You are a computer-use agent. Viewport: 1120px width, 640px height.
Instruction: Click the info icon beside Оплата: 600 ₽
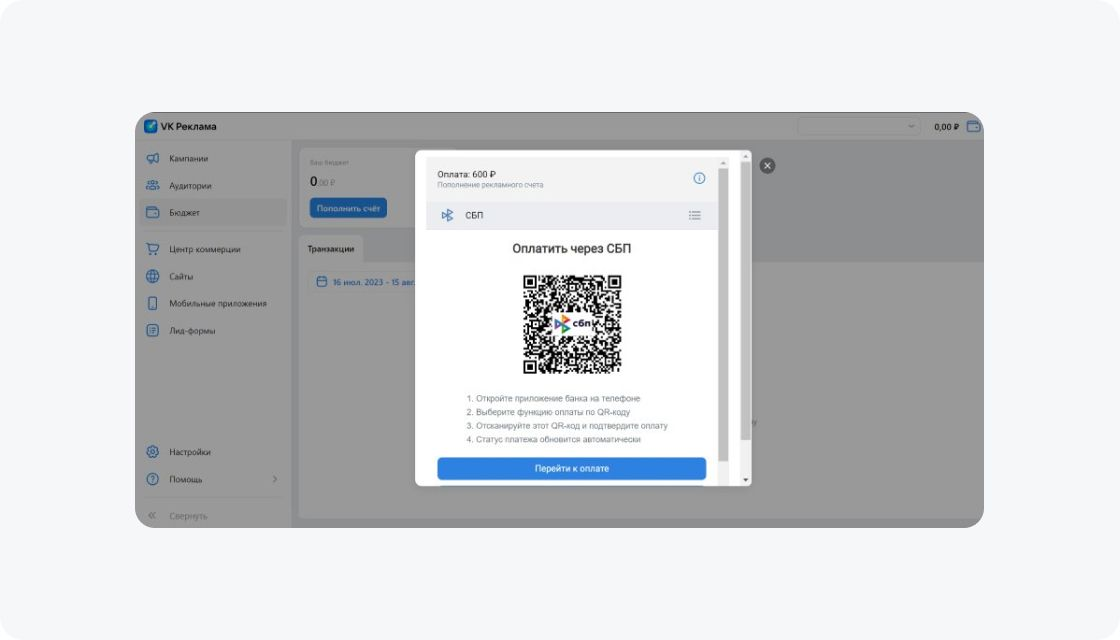(698, 177)
